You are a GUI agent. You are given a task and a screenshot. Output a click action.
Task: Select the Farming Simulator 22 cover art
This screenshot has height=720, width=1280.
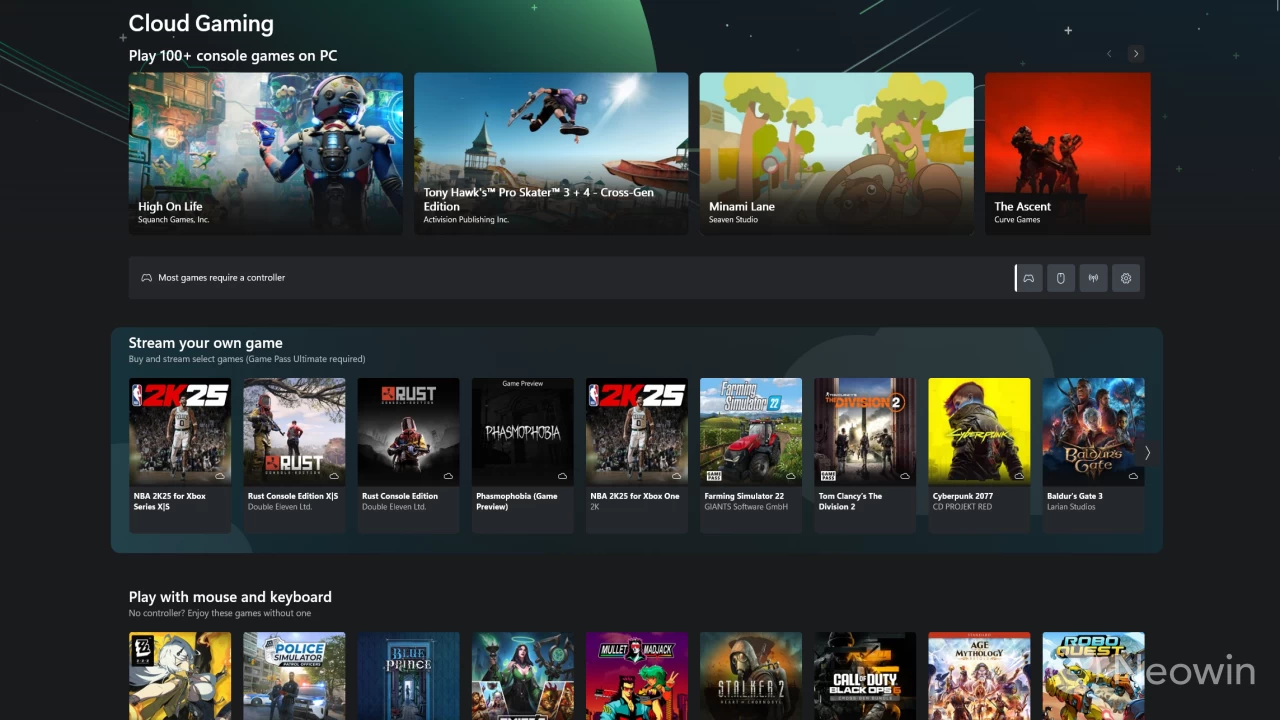pyautogui.click(x=751, y=431)
